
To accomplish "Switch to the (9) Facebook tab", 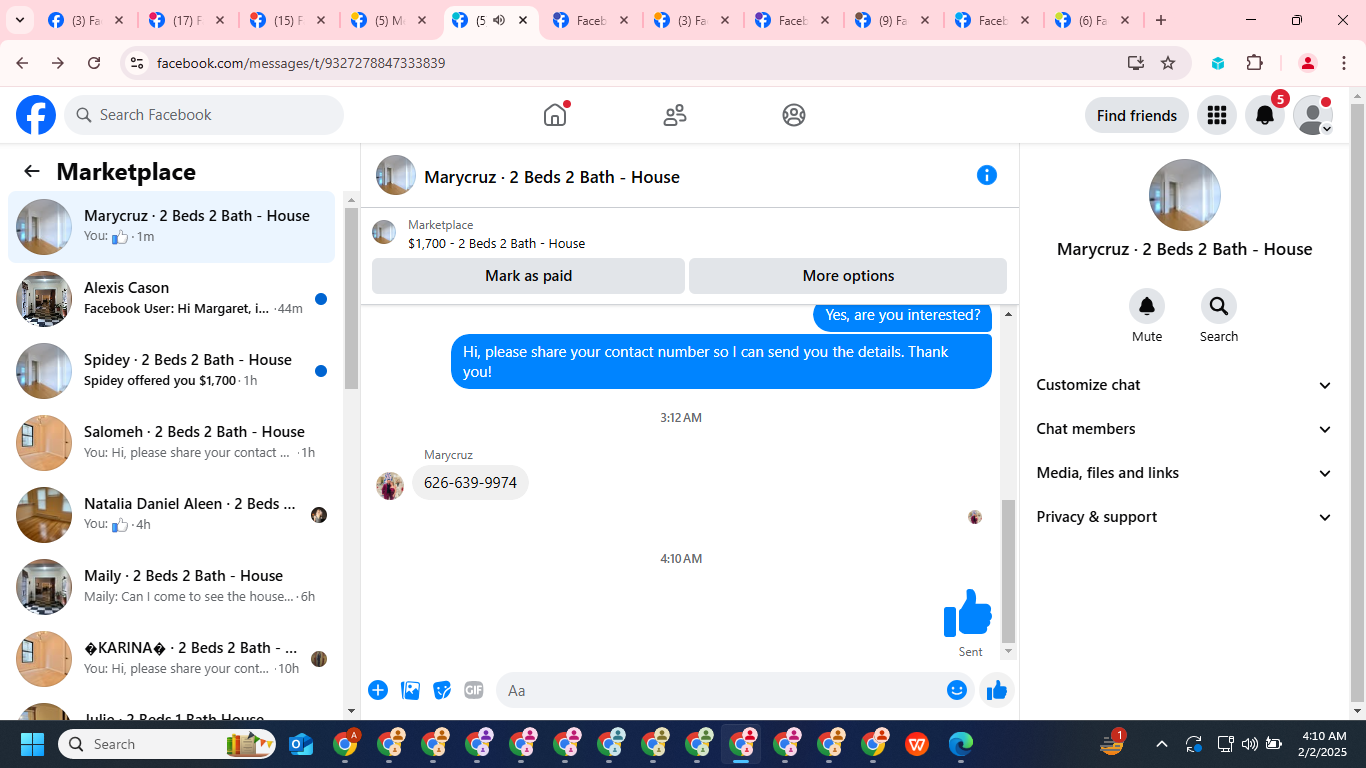I will (892, 20).
